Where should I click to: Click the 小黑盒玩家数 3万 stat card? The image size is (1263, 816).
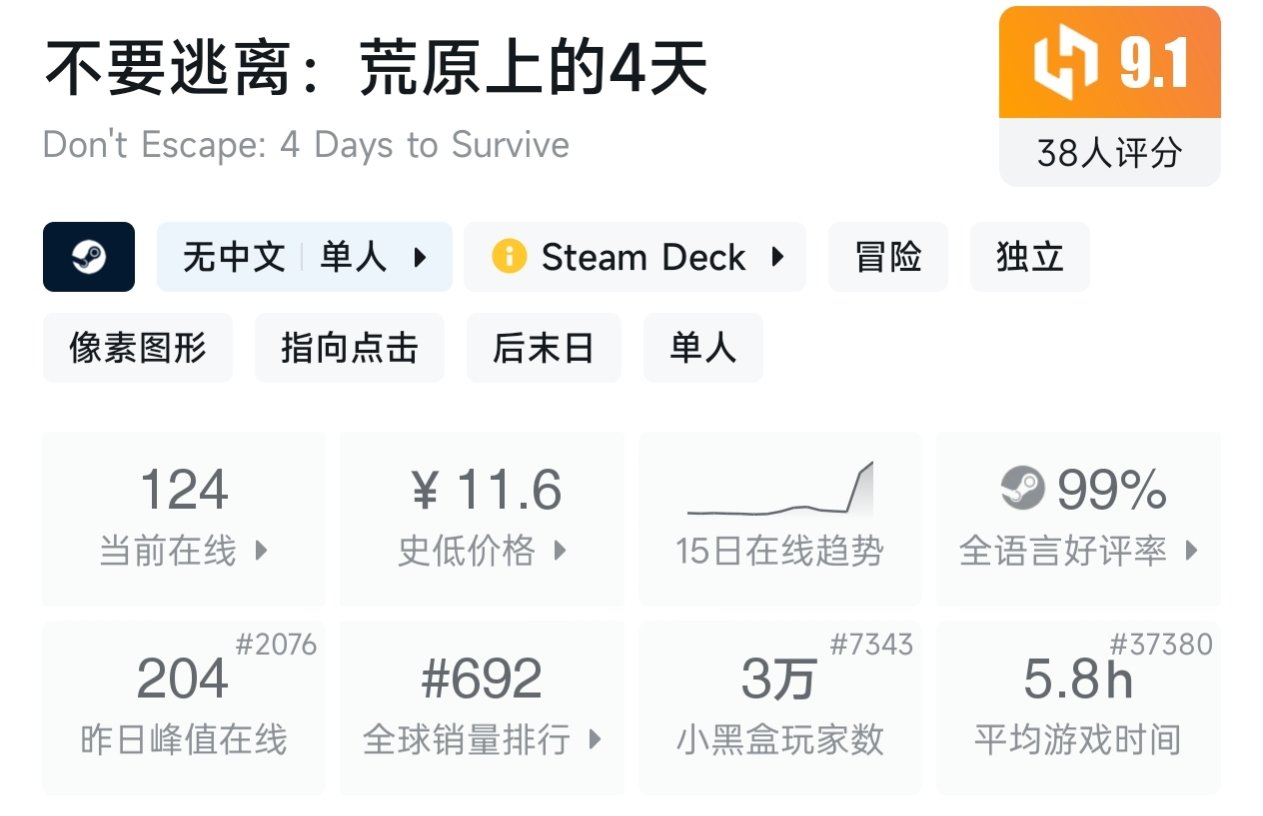(x=780, y=707)
